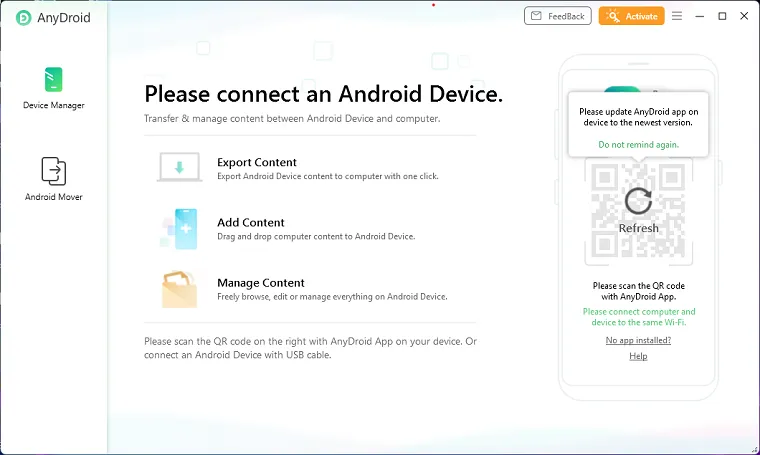
Task: Click the Add Content phone icon
Action: (x=180, y=229)
